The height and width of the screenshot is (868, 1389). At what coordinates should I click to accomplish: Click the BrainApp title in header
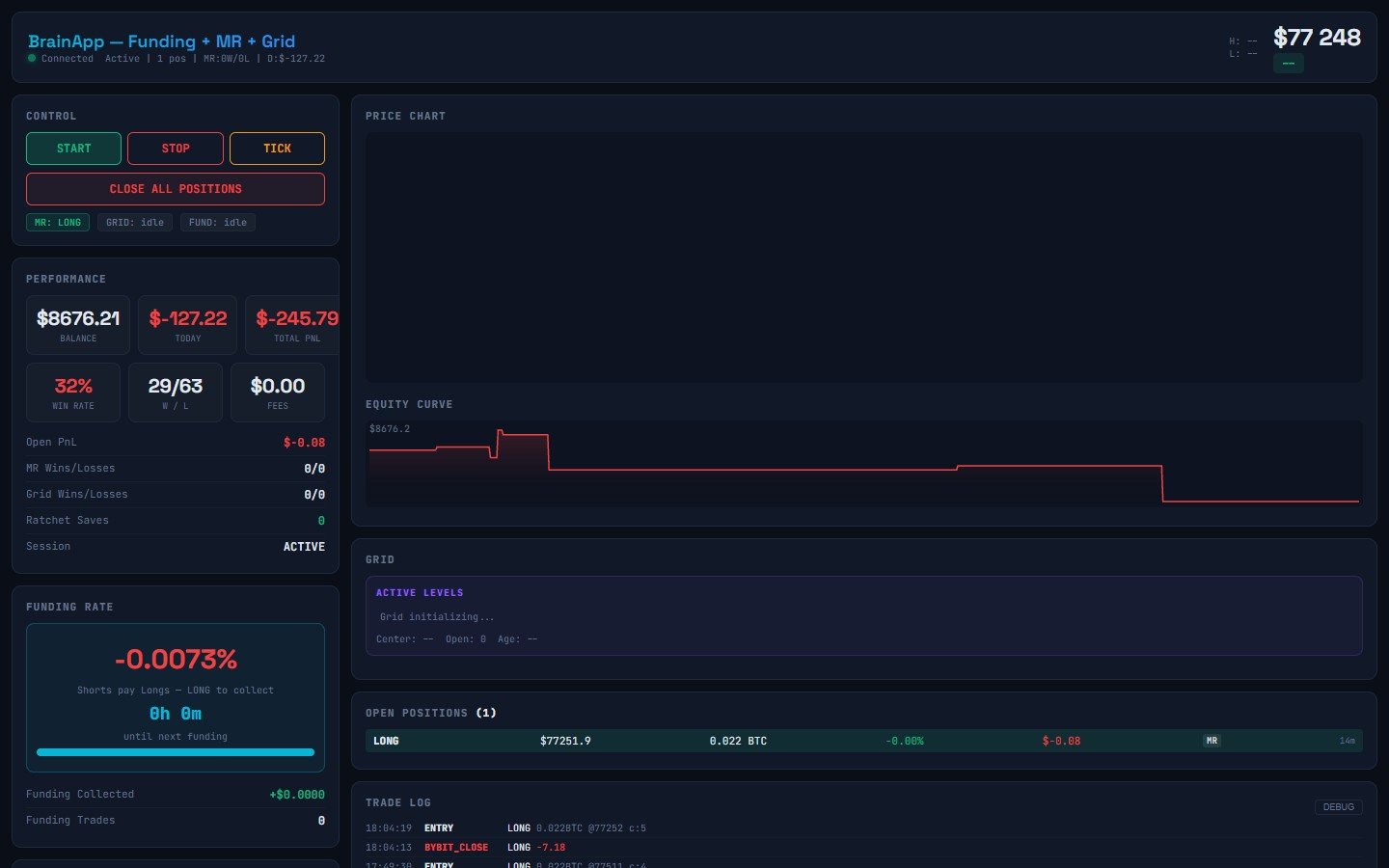[x=161, y=41]
